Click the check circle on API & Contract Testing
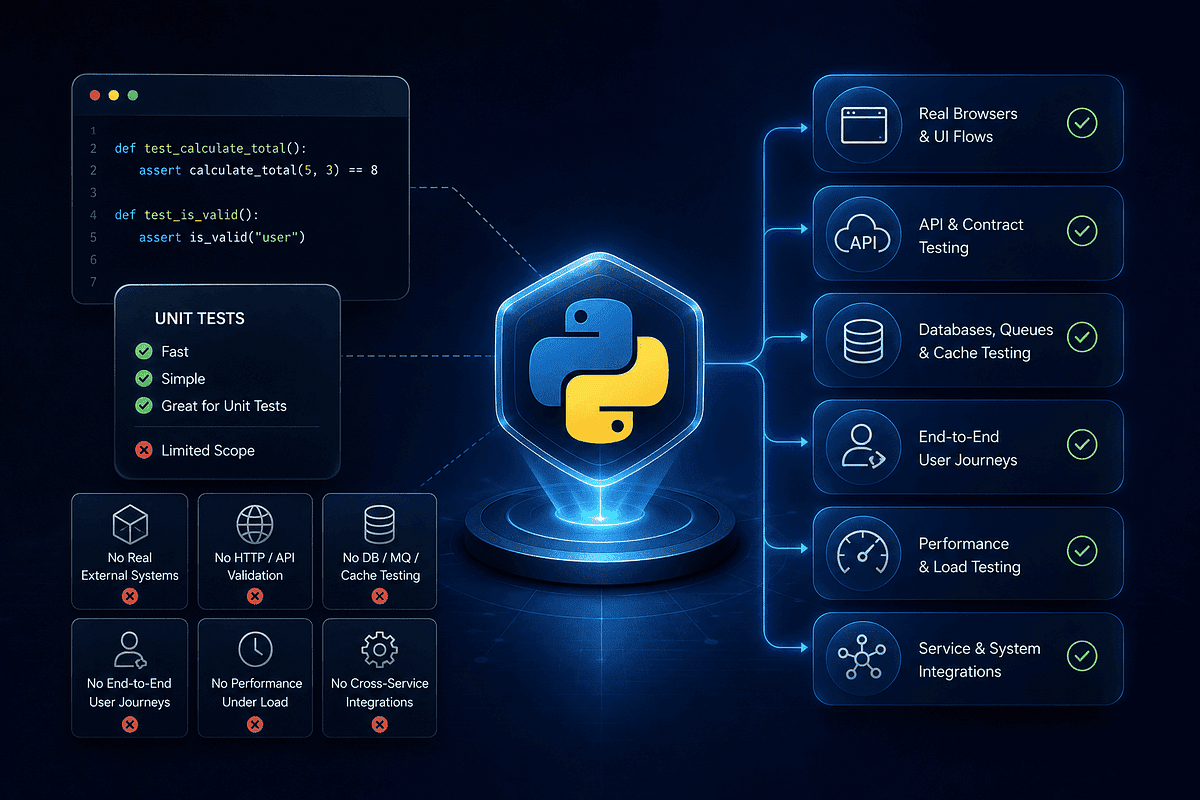The height and width of the screenshot is (800, 1200). [x=1082, y=231]
